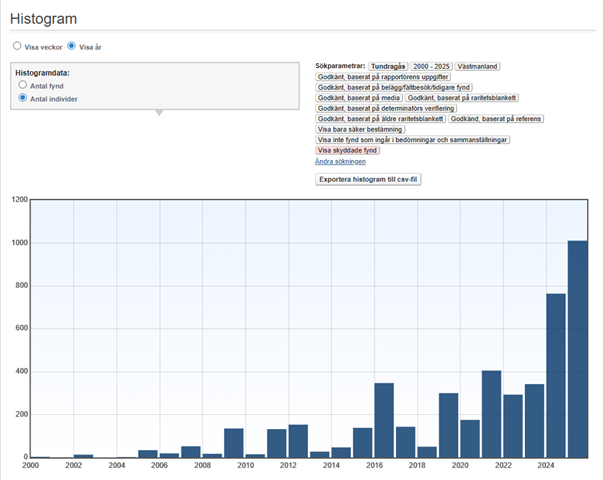Click 'Godkänt, baserat på media' tag
The image size is (603, 480).
click(x=357, y=98)
